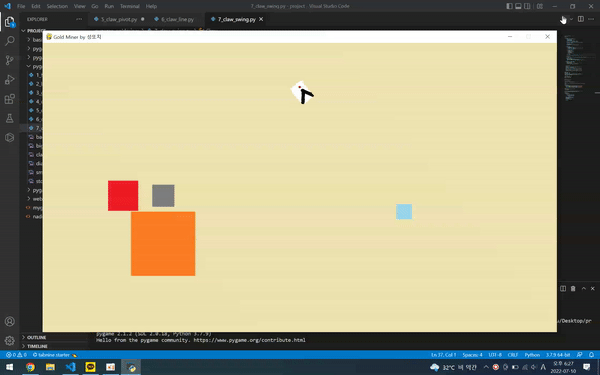Image resolution: width=600 pixels, height=375 pixels.
Task: Kill terminal with the trash icon
Action: tap(573, 289)
